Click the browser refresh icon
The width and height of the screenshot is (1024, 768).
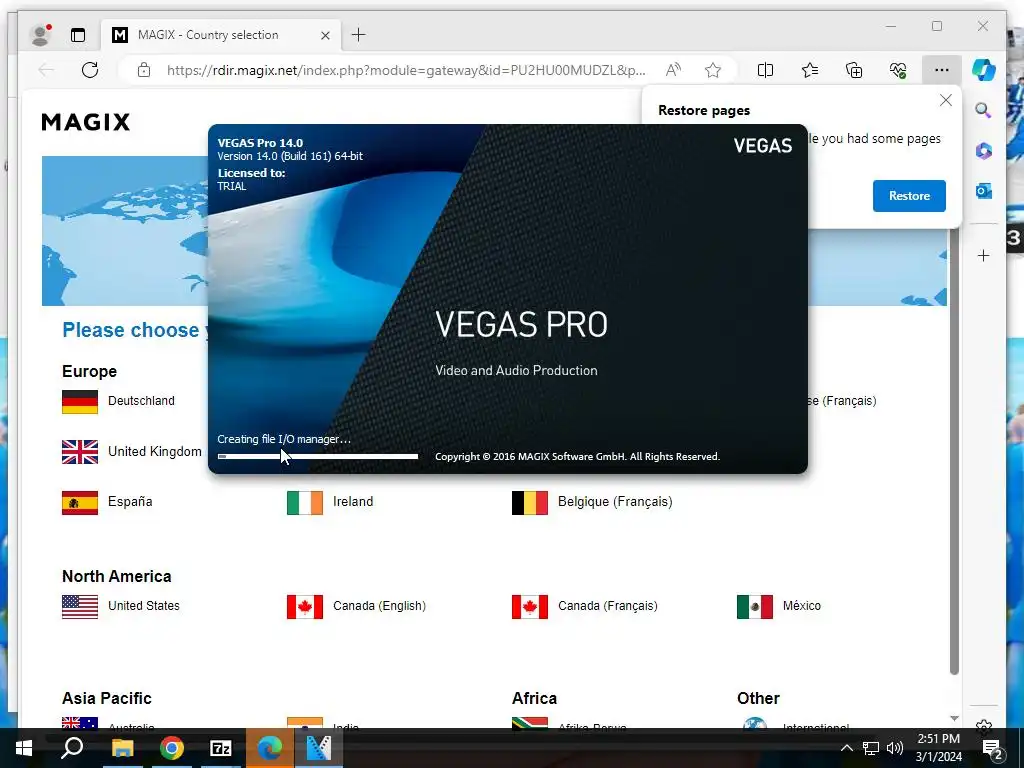[90, 70]
